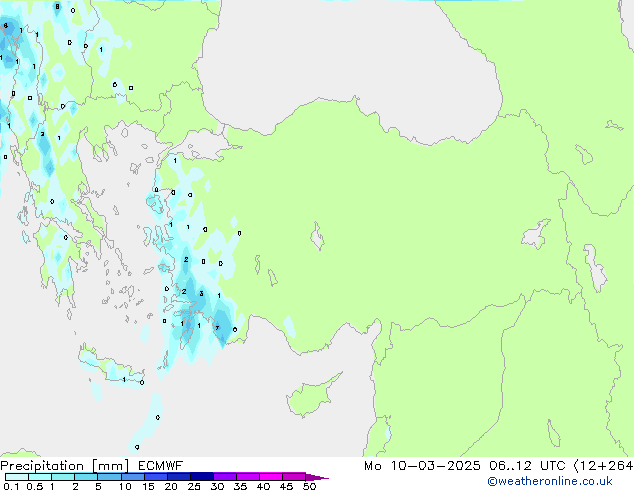Select the 0.5–1 mm legend swatch
The image size is (634, 490).
point(40,477)
